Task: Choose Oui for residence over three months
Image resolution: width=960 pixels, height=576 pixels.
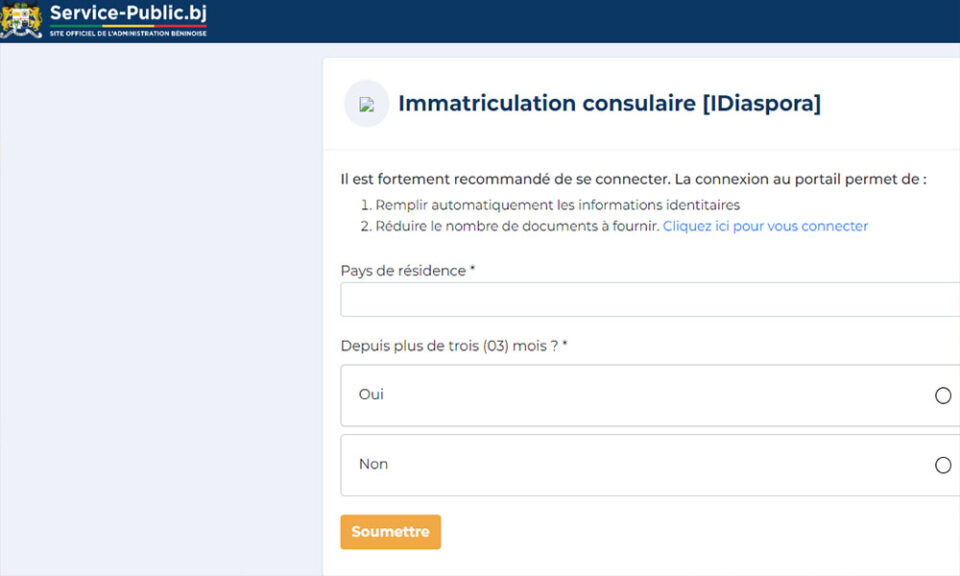Action: [x=942, y=396]
